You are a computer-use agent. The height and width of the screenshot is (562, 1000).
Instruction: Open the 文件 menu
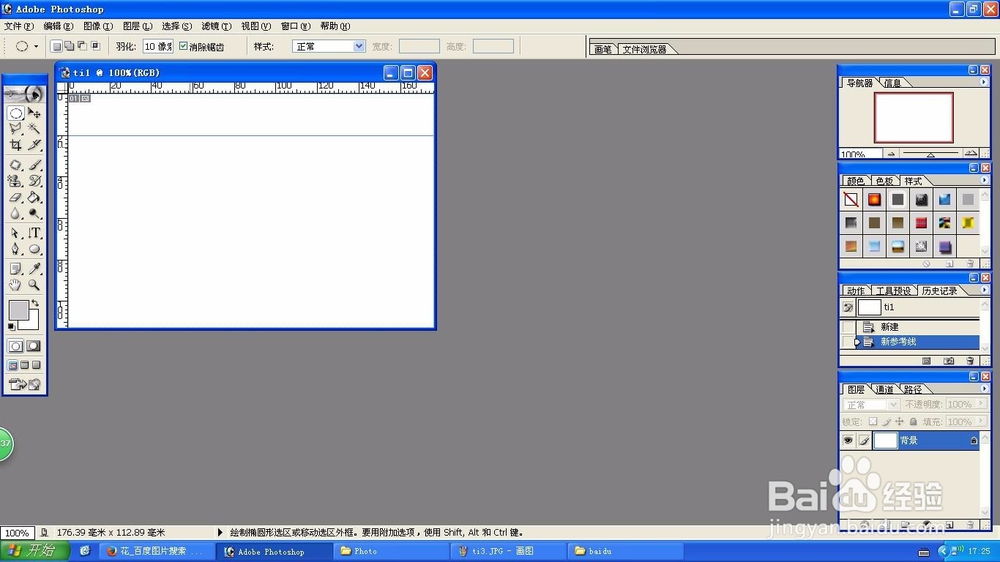[18, 26]
